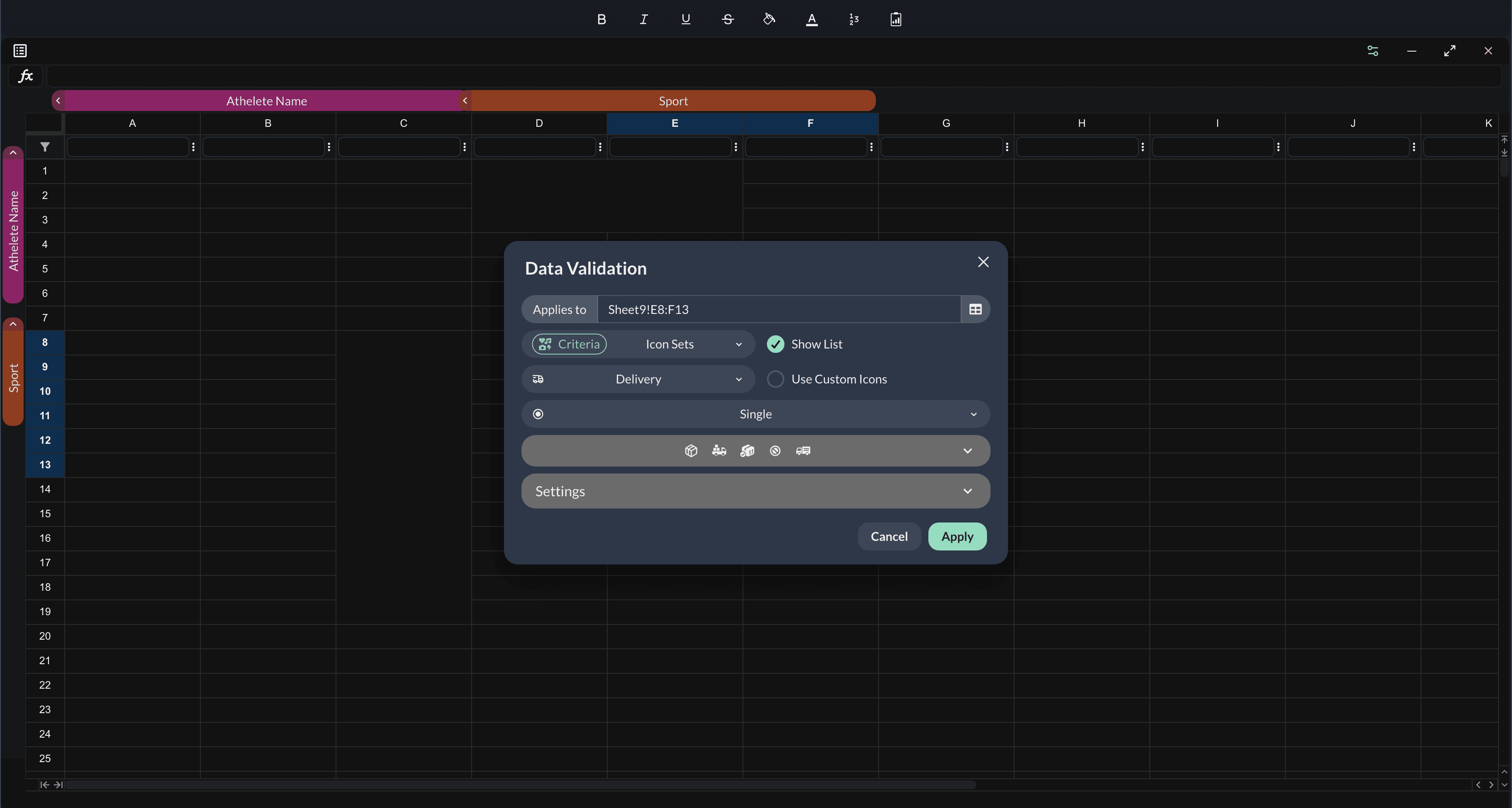Select row 8 header

click(45, 342)
